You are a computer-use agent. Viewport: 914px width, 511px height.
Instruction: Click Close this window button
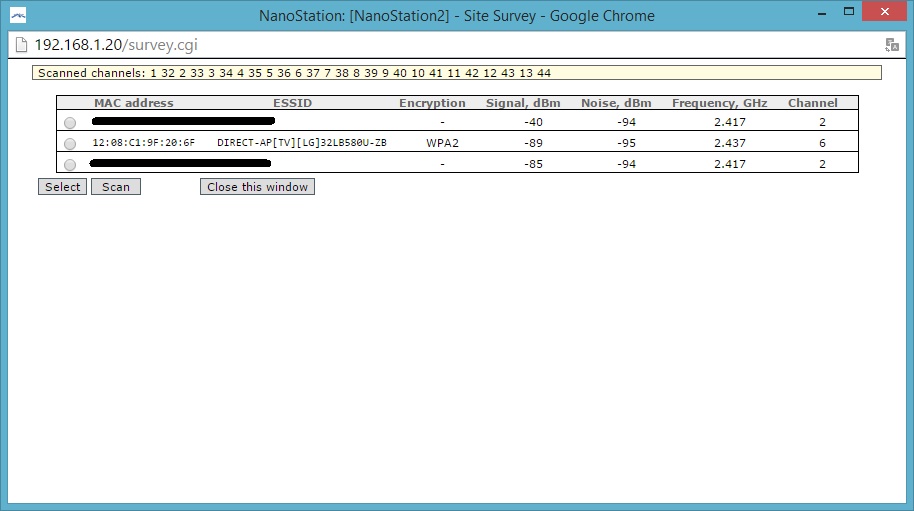pyautogui.click(x=257, y=187)
